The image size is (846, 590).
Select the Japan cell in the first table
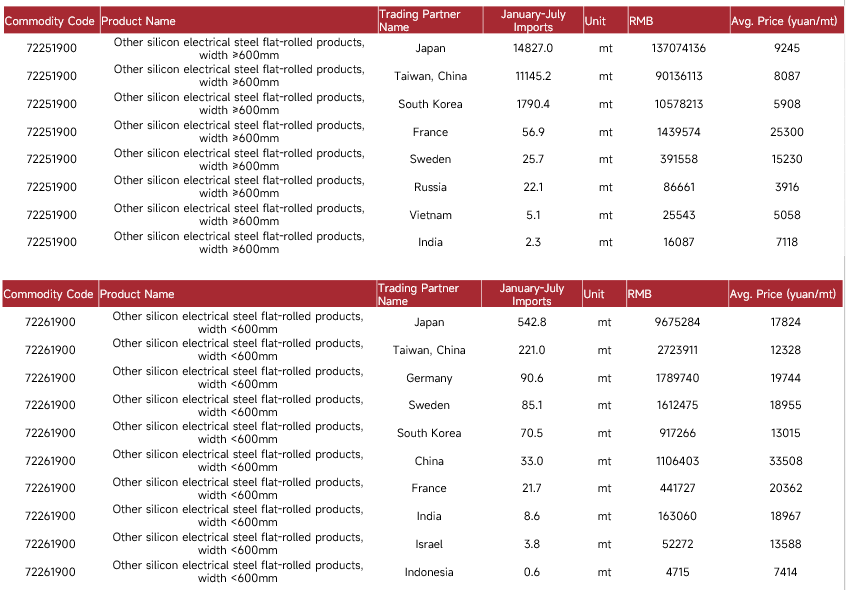coord(430,48)
